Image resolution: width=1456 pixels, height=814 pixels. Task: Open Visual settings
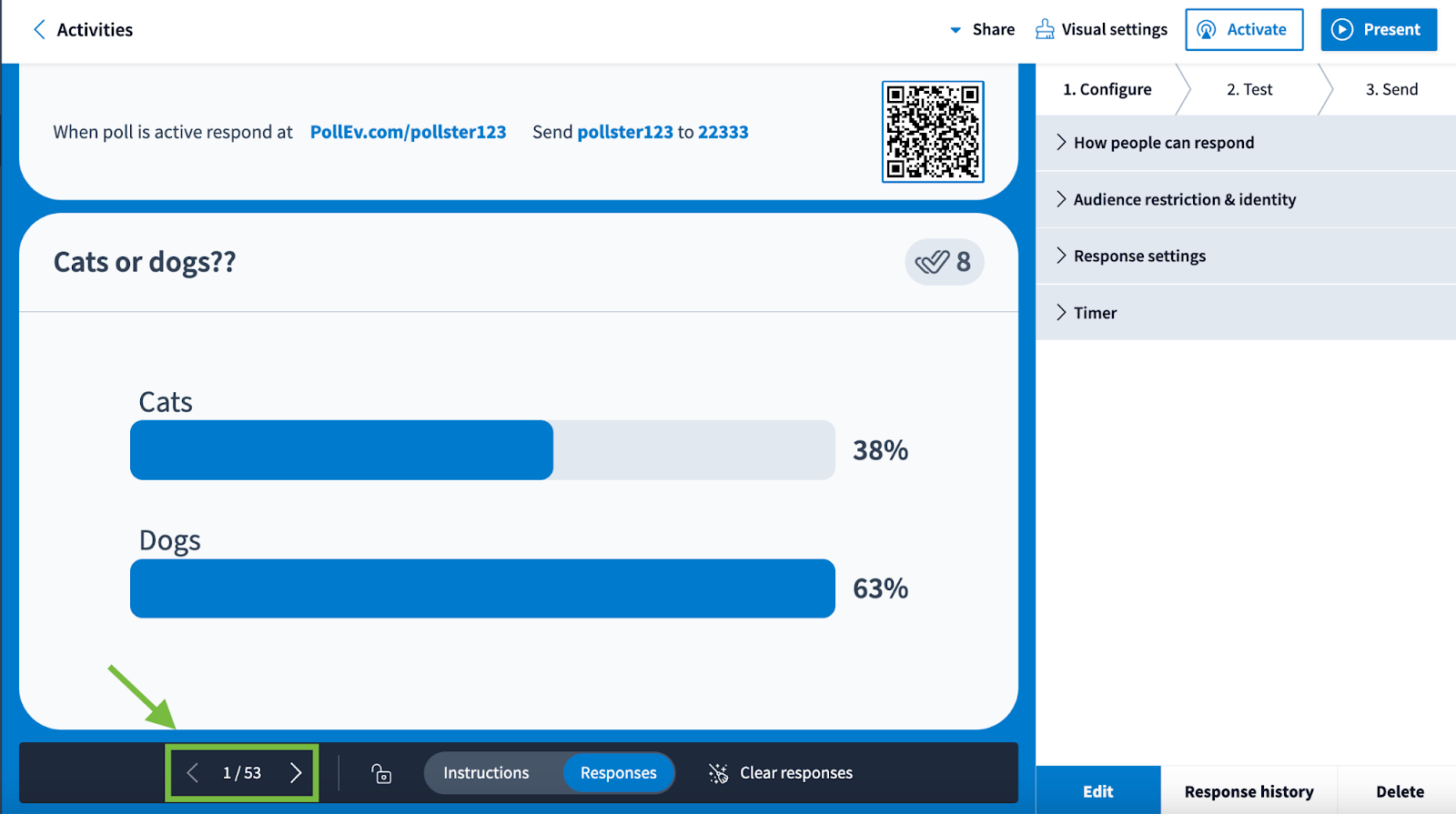pyautogui.click(x=1101, y=30)
